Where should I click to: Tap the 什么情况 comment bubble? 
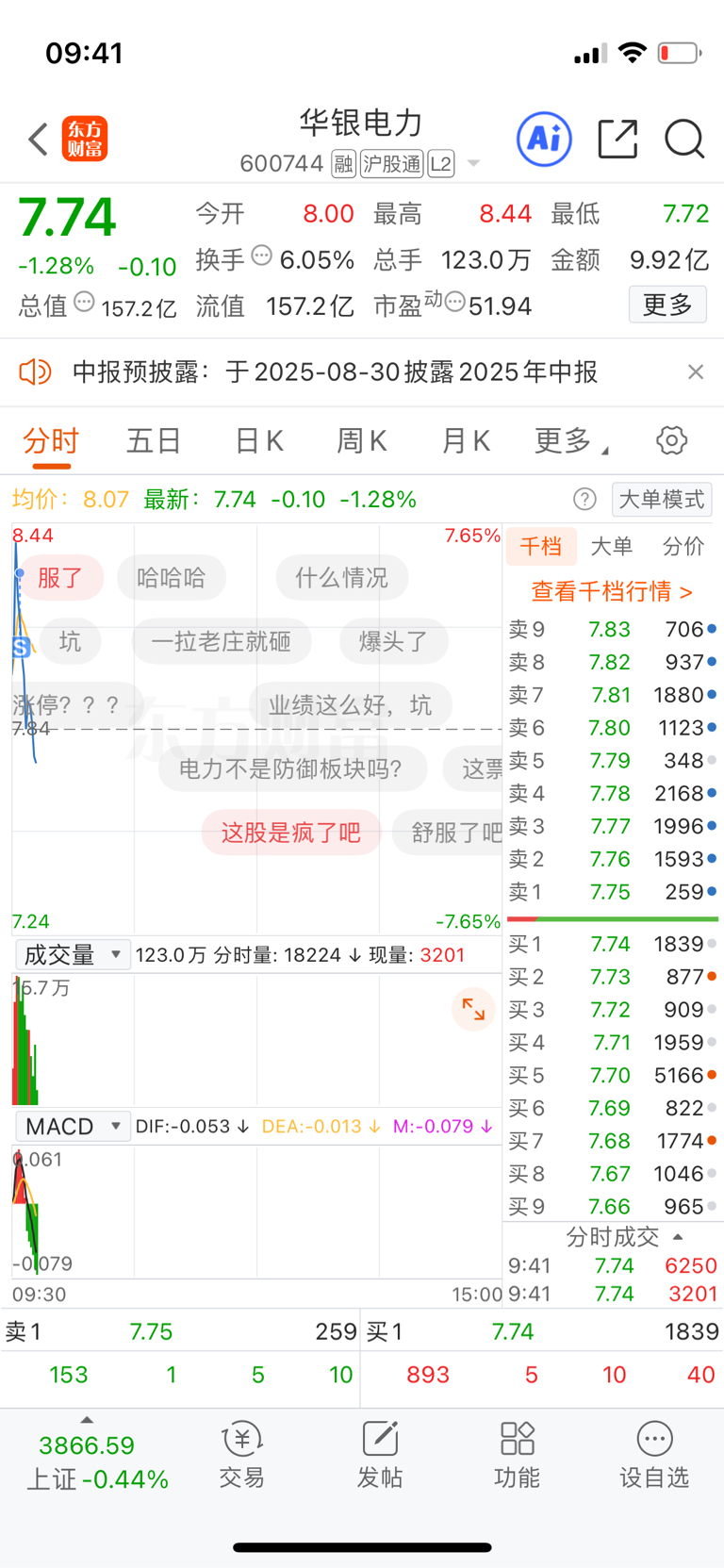[341, 578]
